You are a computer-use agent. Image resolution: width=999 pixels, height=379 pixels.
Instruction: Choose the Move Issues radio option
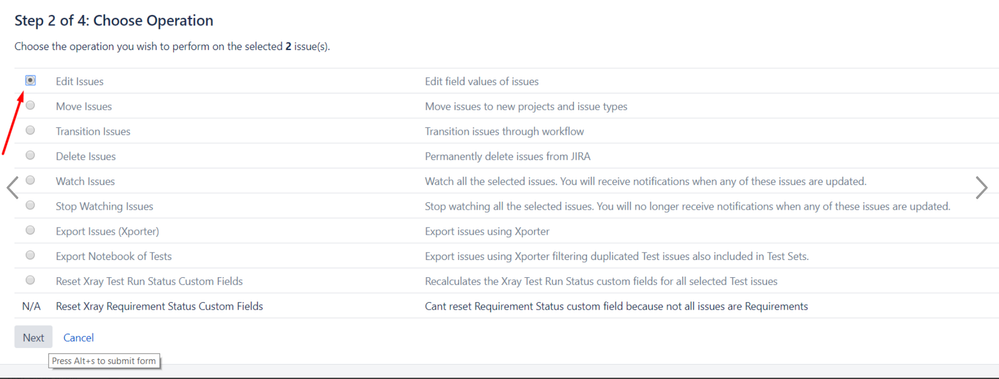coord(30,106)
